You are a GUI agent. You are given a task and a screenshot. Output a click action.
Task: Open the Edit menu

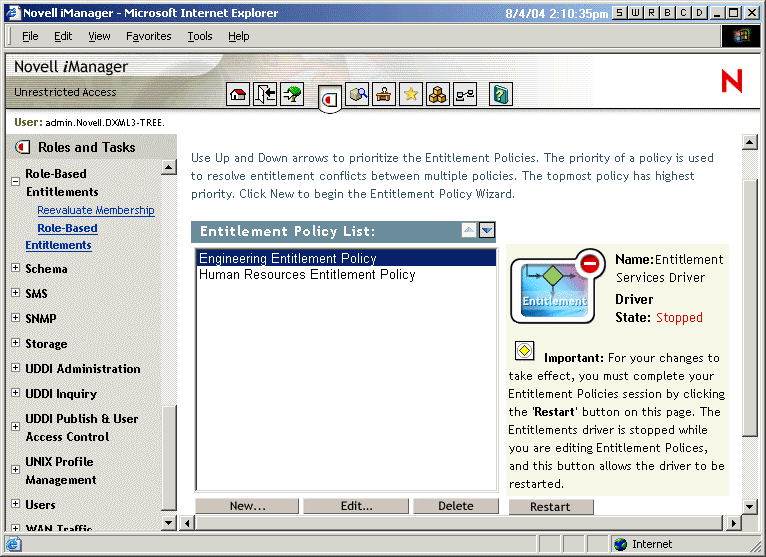tap(63, 36)
